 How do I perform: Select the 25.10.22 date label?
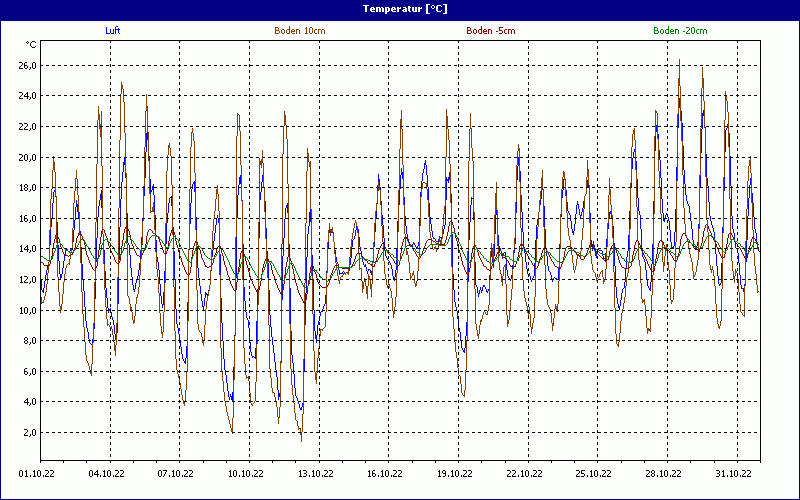point(593,475)
